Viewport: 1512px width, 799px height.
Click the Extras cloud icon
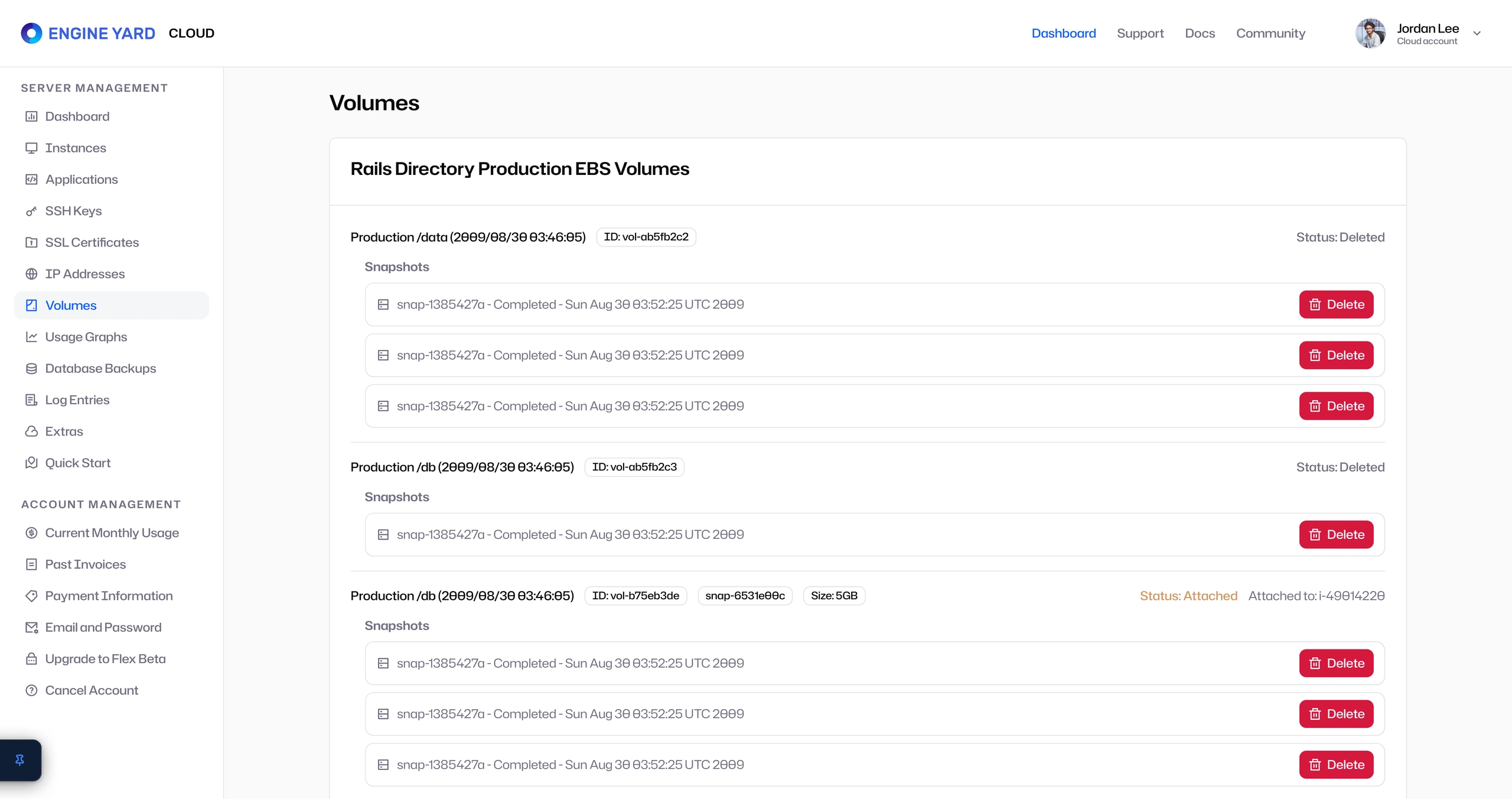coord(31,431)
